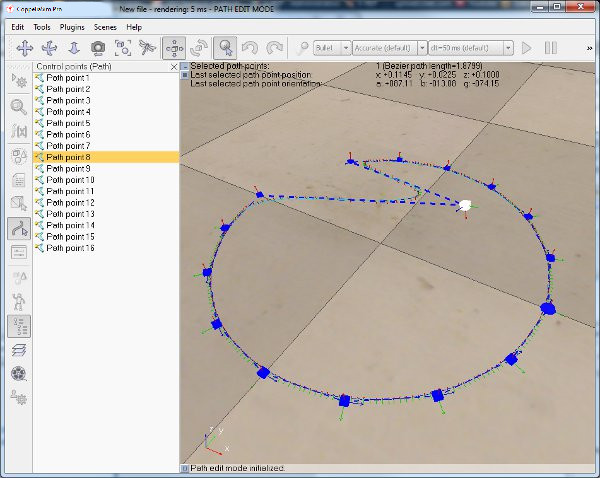Open the Scenes menu

(x=105, y=26)
